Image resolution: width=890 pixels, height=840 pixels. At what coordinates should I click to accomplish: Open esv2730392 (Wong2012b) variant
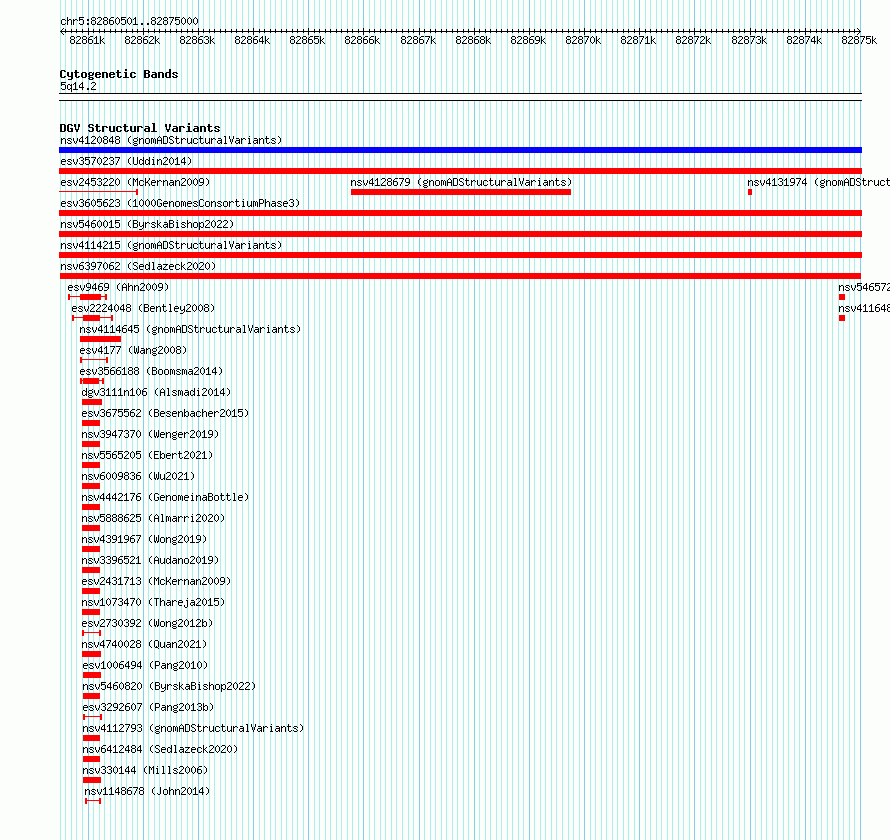click(x=147, y=623)
